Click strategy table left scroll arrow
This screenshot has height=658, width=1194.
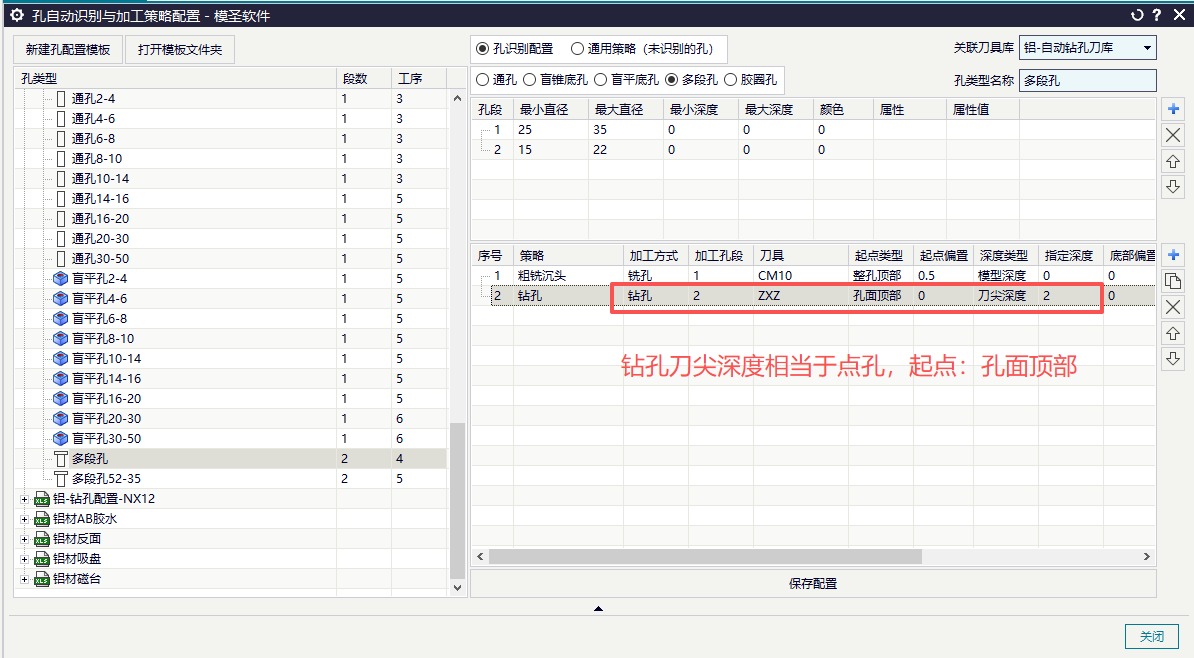point(480,557)
